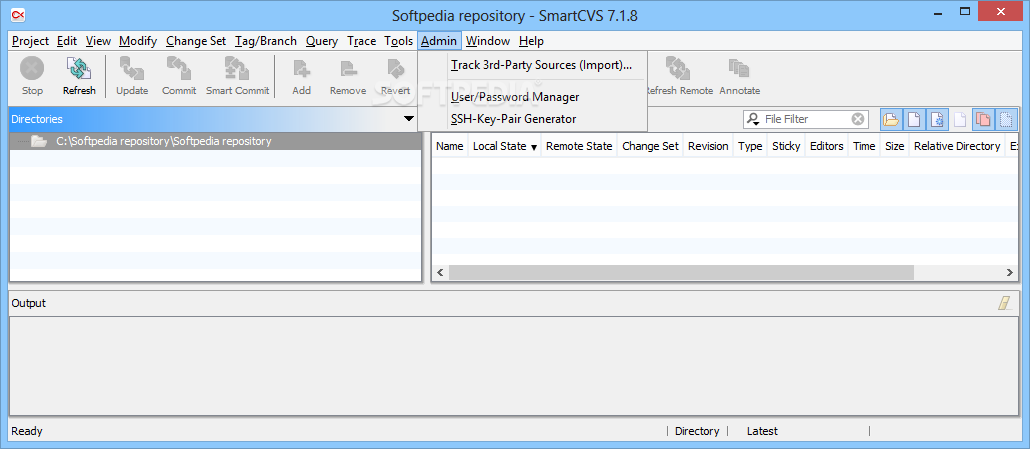Sort by the Revision column header

(x=708, y=146)
